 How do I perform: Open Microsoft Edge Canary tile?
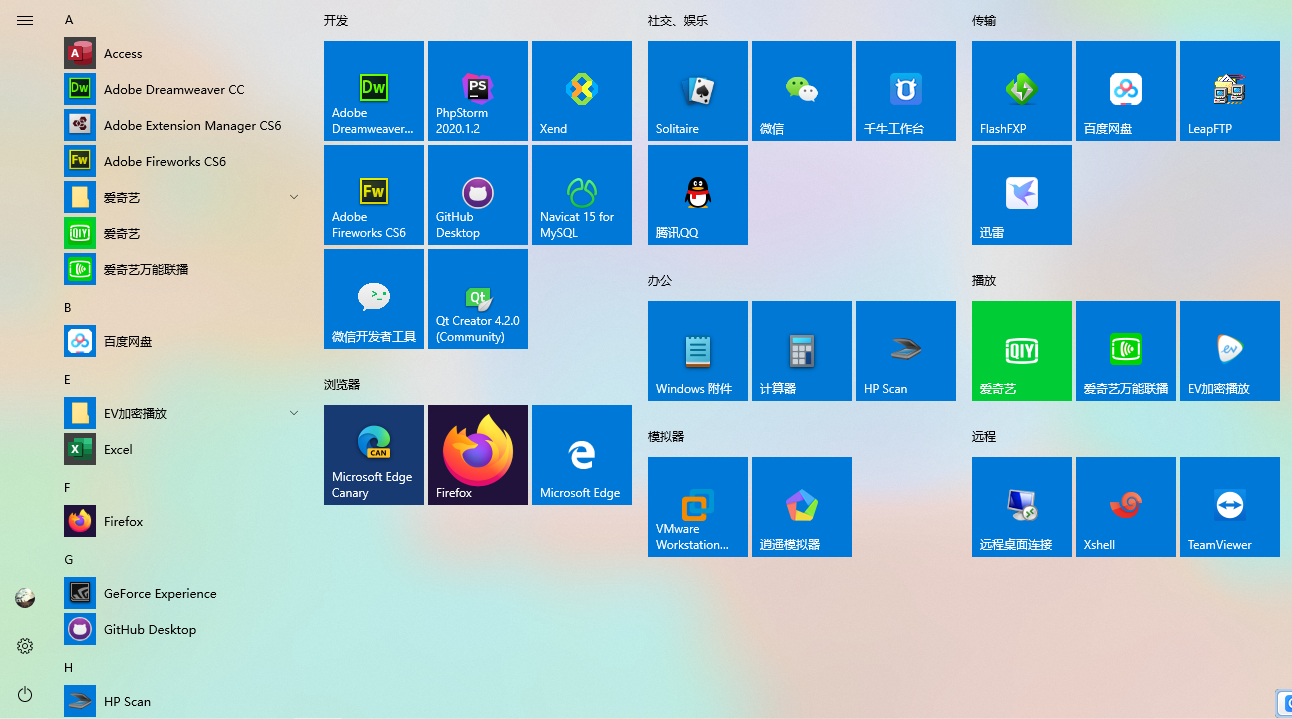(x=374, y=455)
